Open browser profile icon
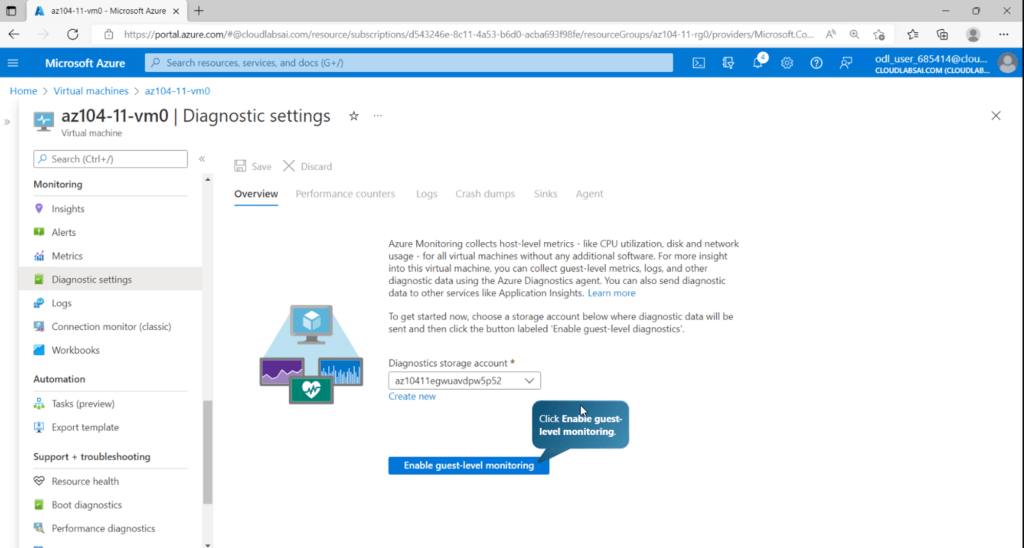 (973, 35)
